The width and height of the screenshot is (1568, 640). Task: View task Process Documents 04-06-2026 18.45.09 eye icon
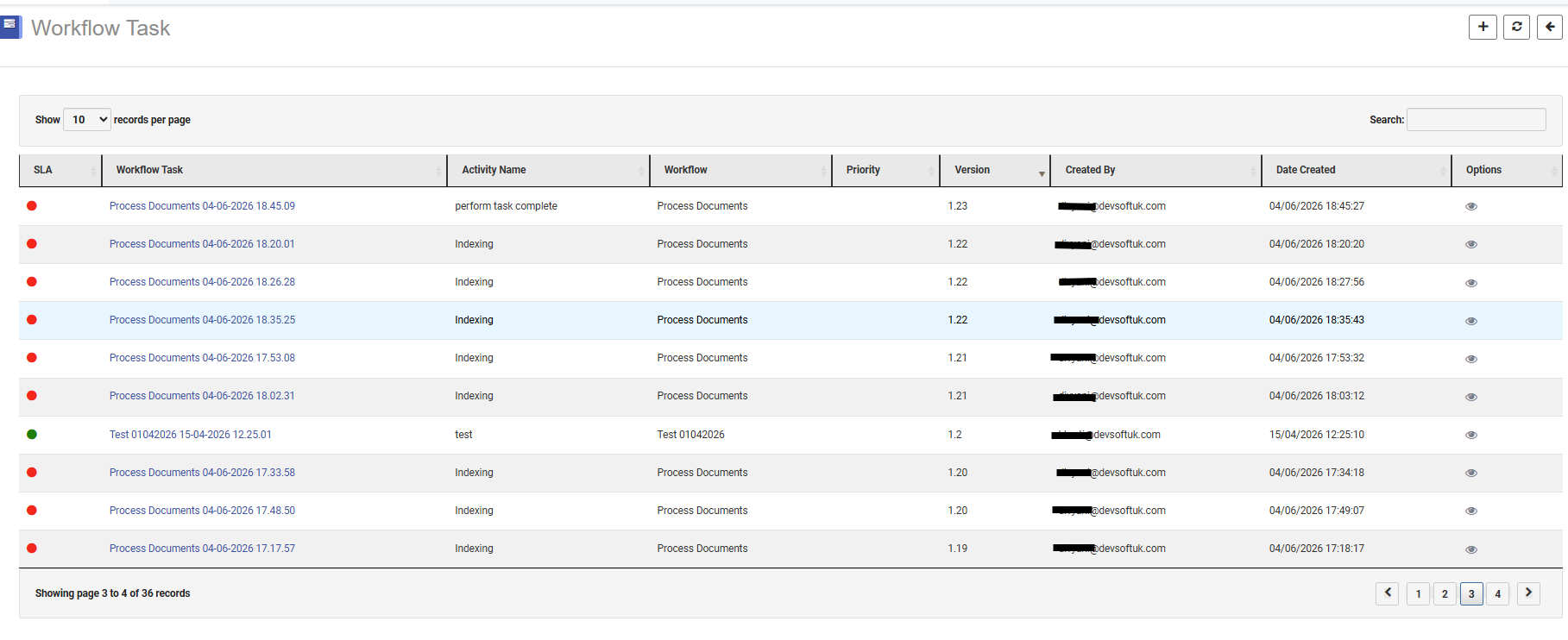click(1471, 207)
